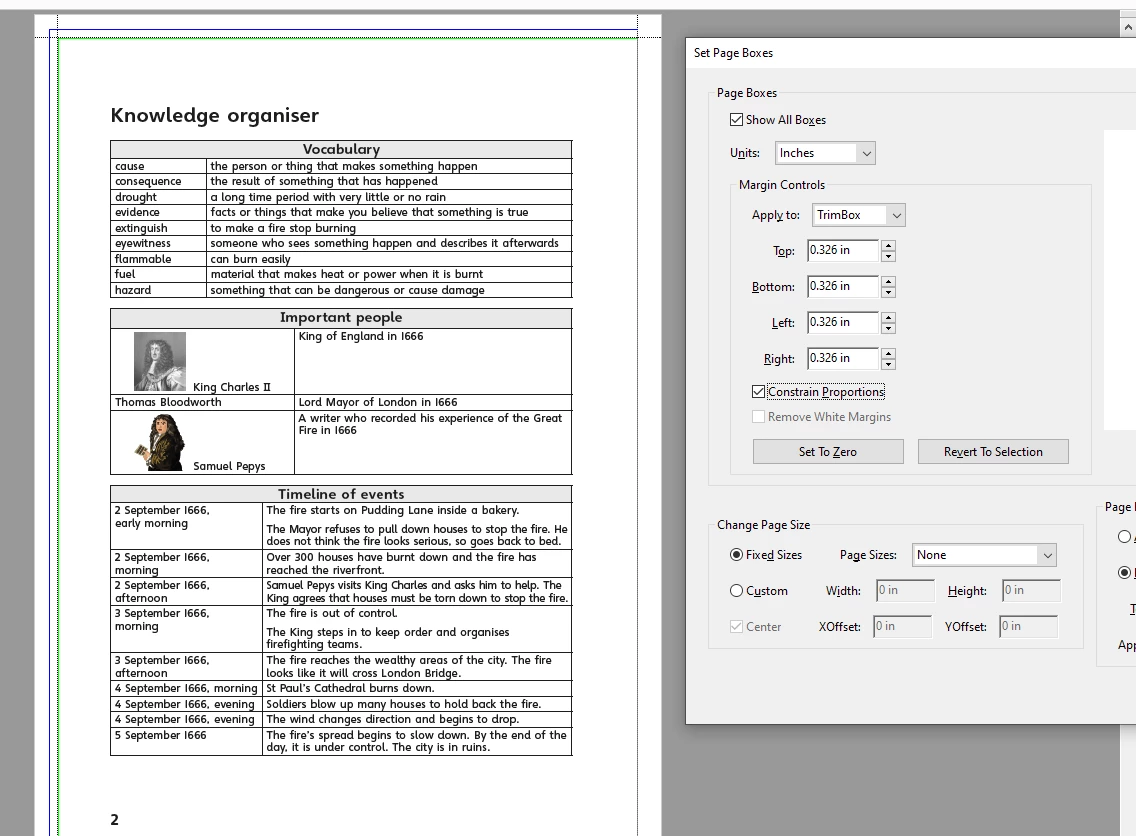1136x836 pixels.
Task: Open the Units dropdown showing Inches
Action: (x=825, y=153)
